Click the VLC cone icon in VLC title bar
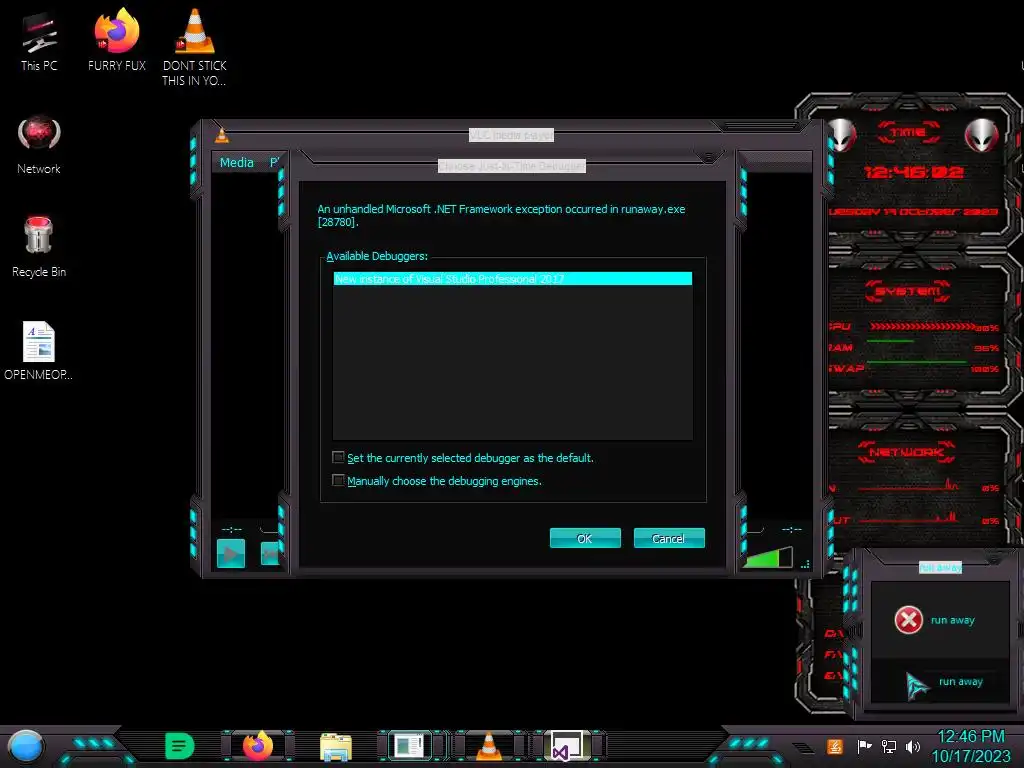The width and height of the screenshot is (1024, 768). [x=222, y=135]
